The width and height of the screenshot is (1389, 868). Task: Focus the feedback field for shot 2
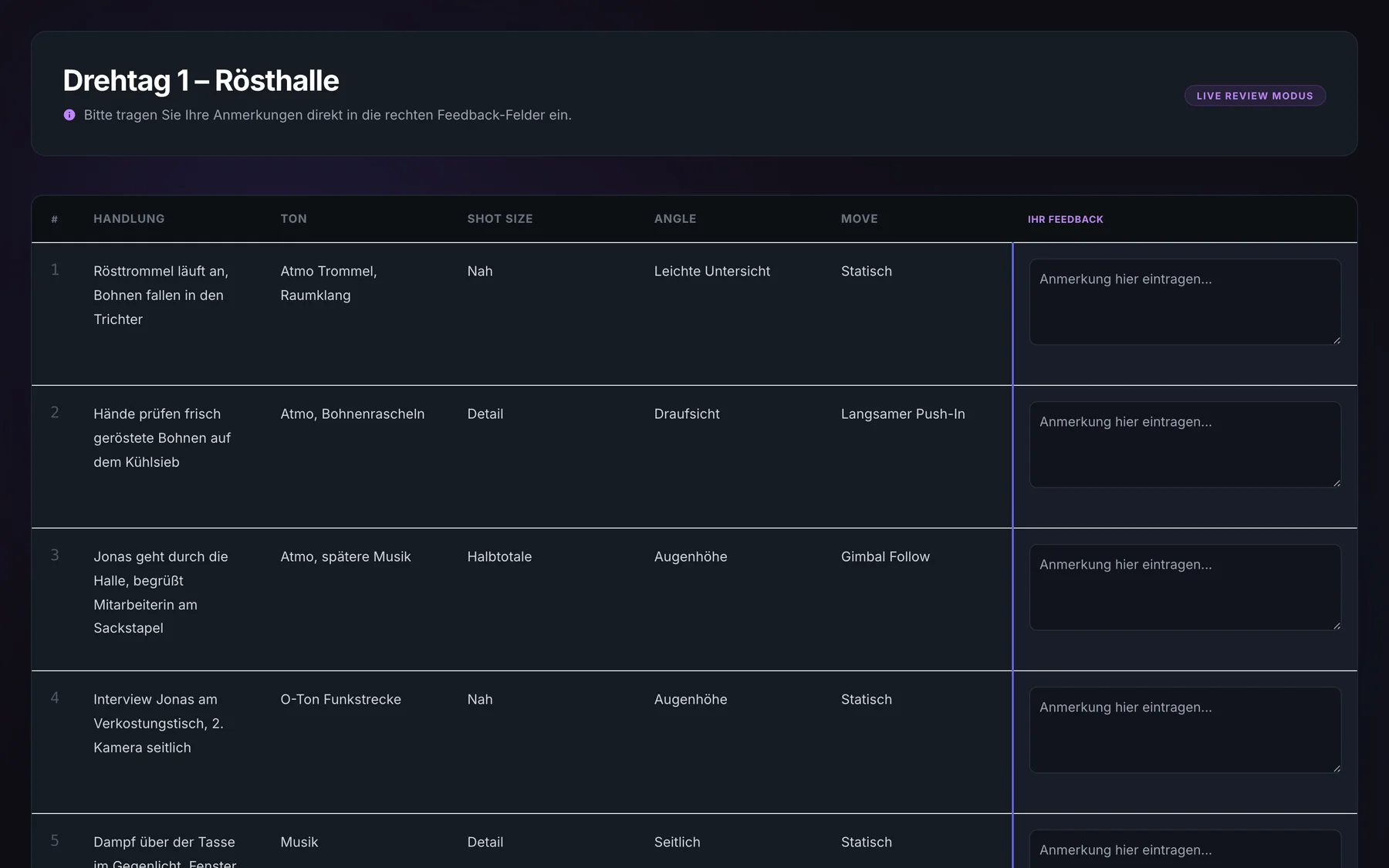click(1185, 444)
